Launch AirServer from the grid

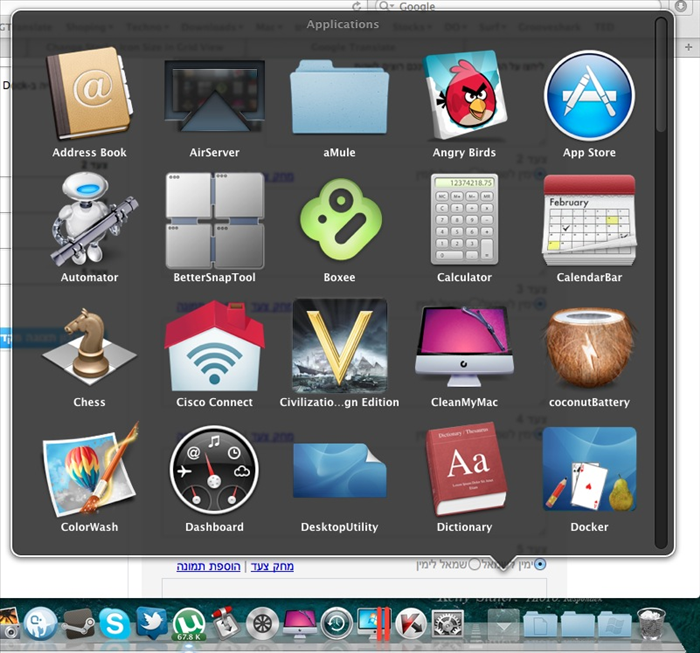pyautogui.click(x=214, y=96)
